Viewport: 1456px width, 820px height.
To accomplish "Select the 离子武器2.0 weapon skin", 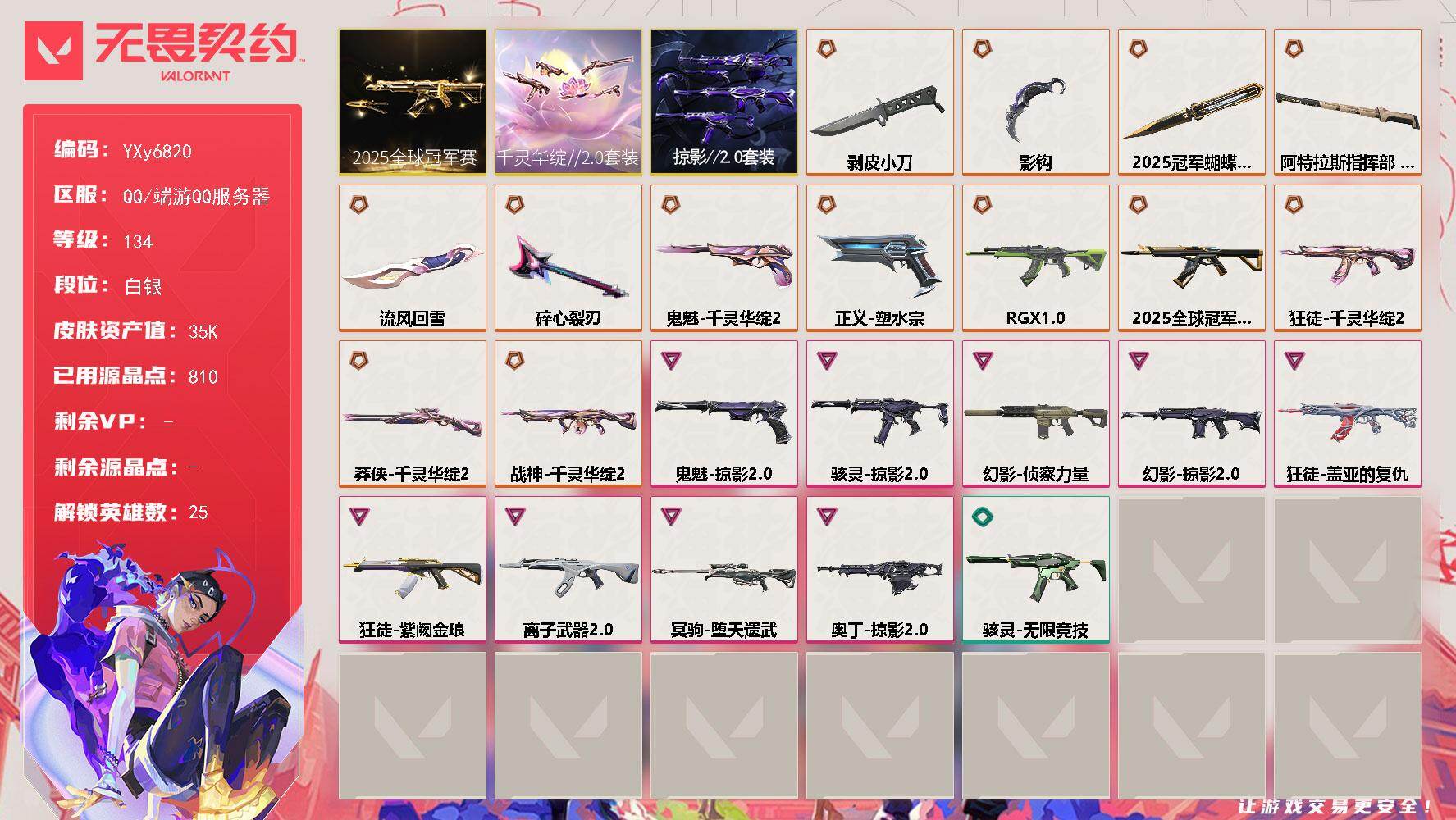I will (568, 570).
